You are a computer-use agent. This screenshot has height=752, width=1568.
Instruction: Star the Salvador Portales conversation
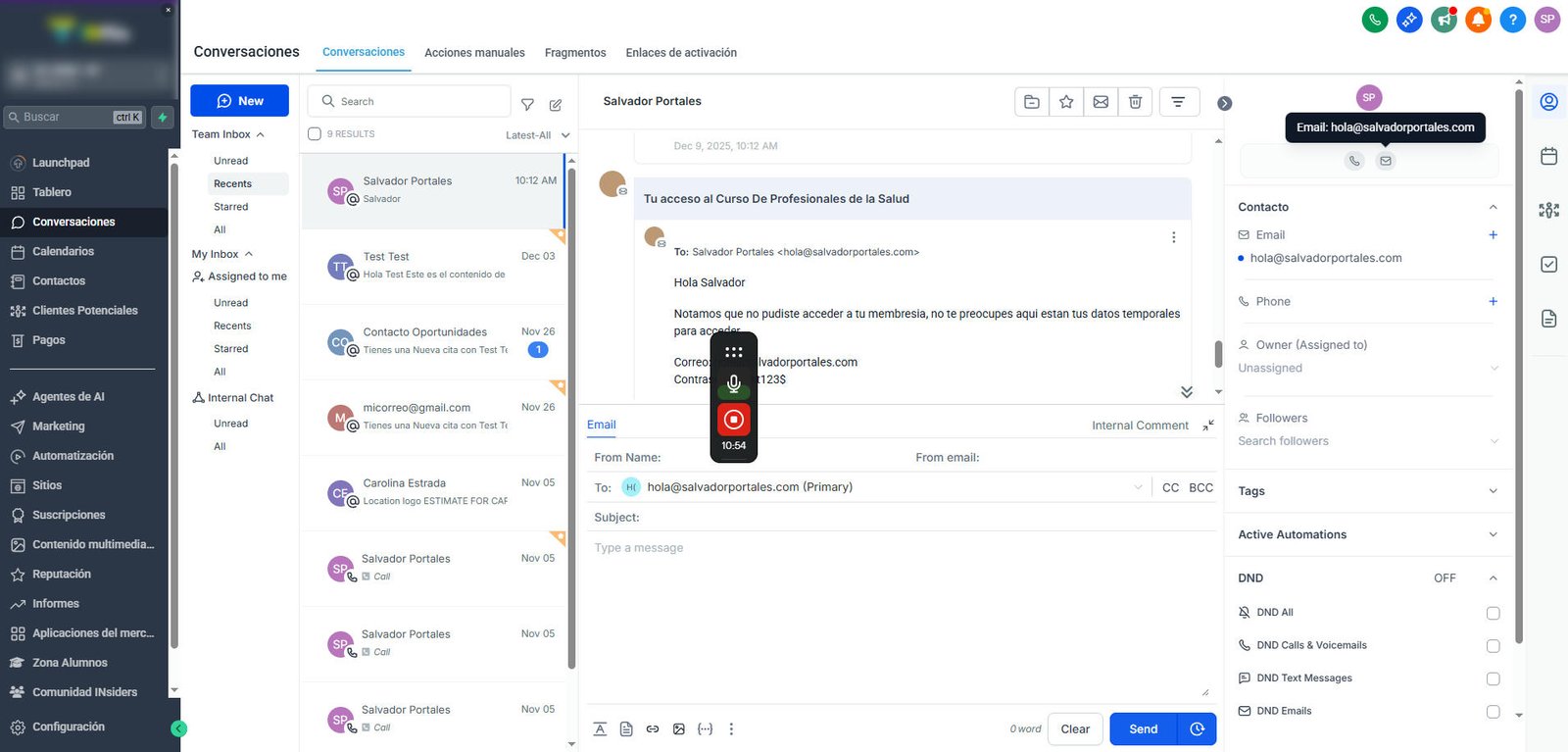[x=1066, y=102]
